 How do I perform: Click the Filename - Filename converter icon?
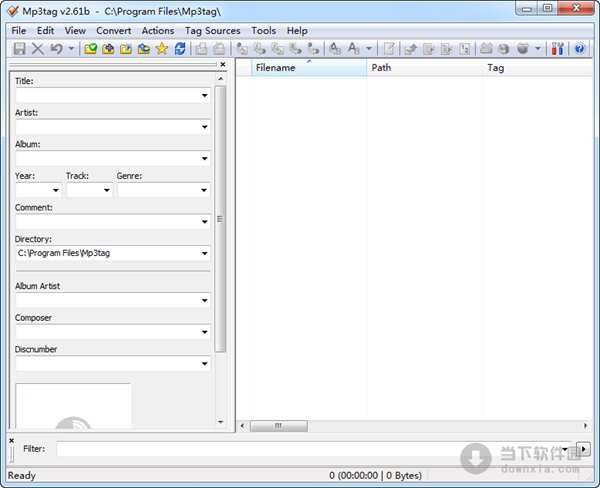coord(278,49)
